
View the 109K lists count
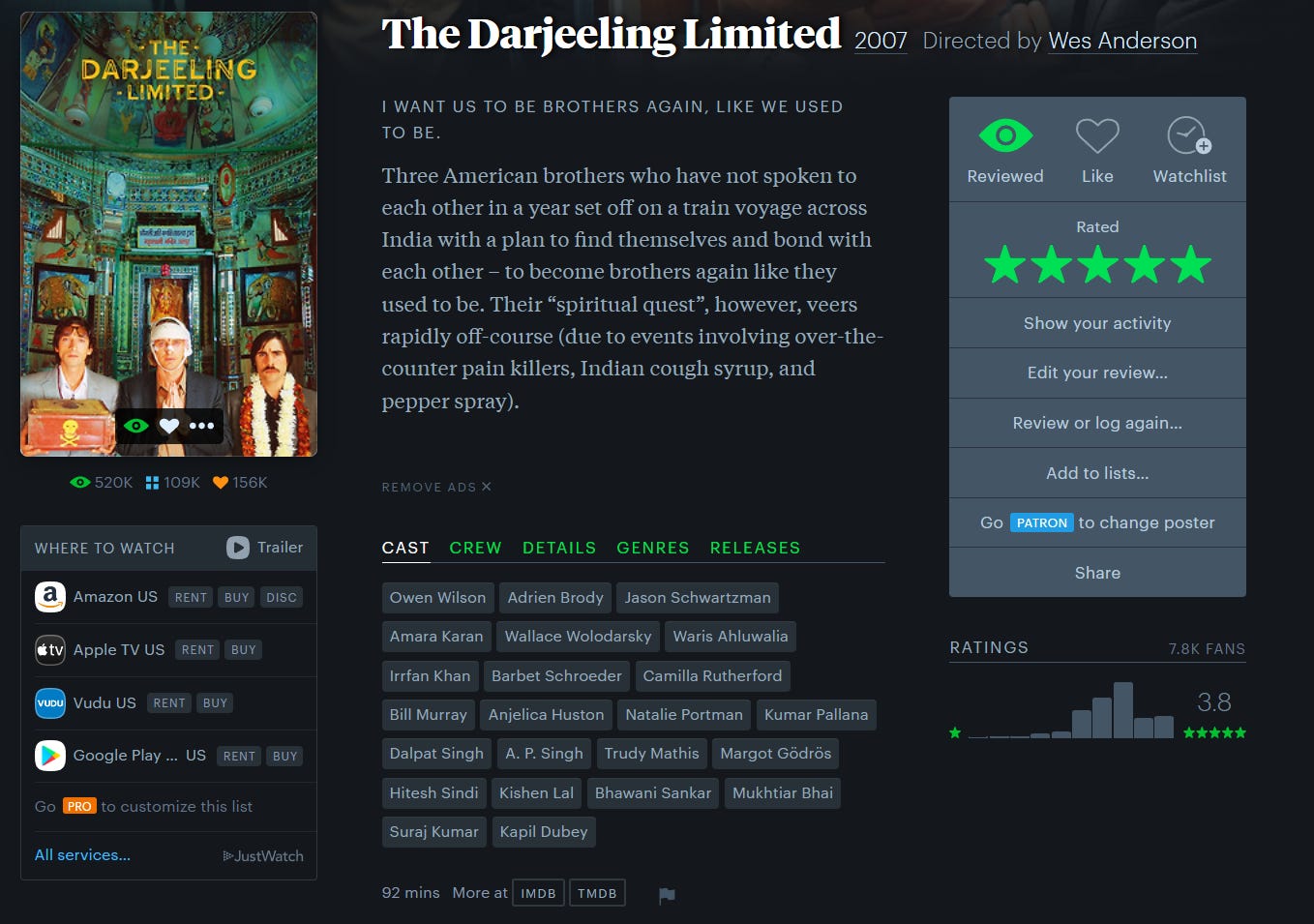(x=173, y=483)
